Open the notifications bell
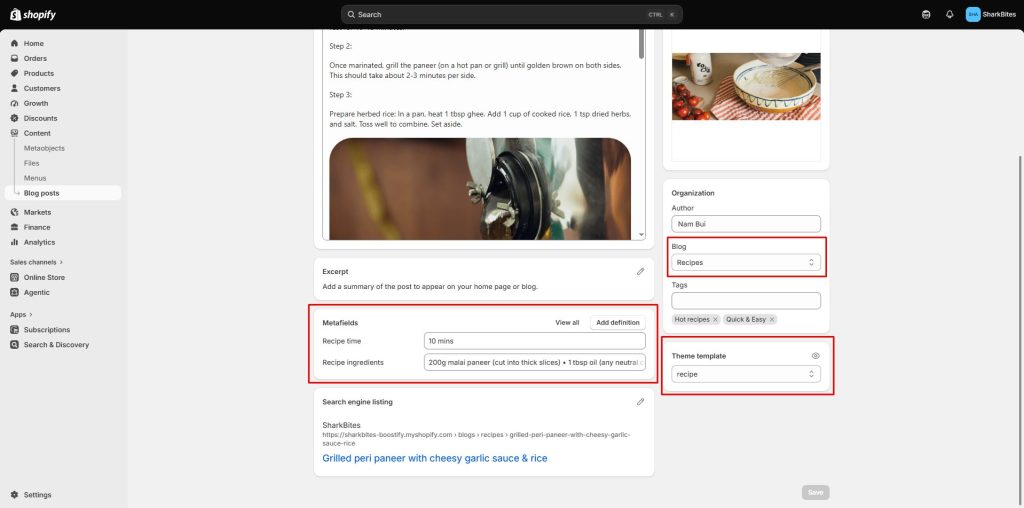 [x=950, y=14]
